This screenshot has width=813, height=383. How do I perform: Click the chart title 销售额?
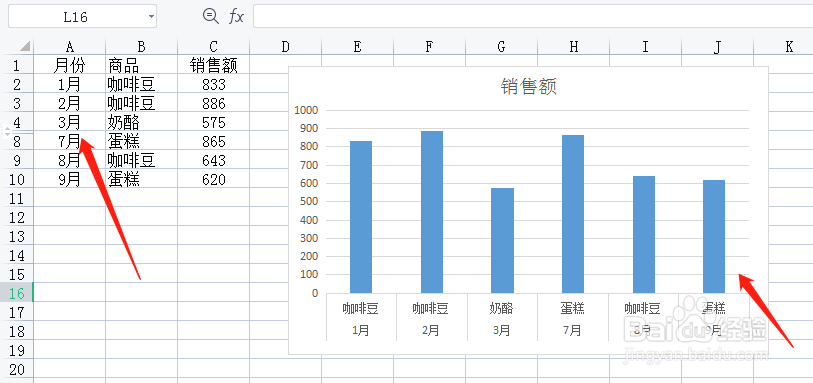(529, 87)
